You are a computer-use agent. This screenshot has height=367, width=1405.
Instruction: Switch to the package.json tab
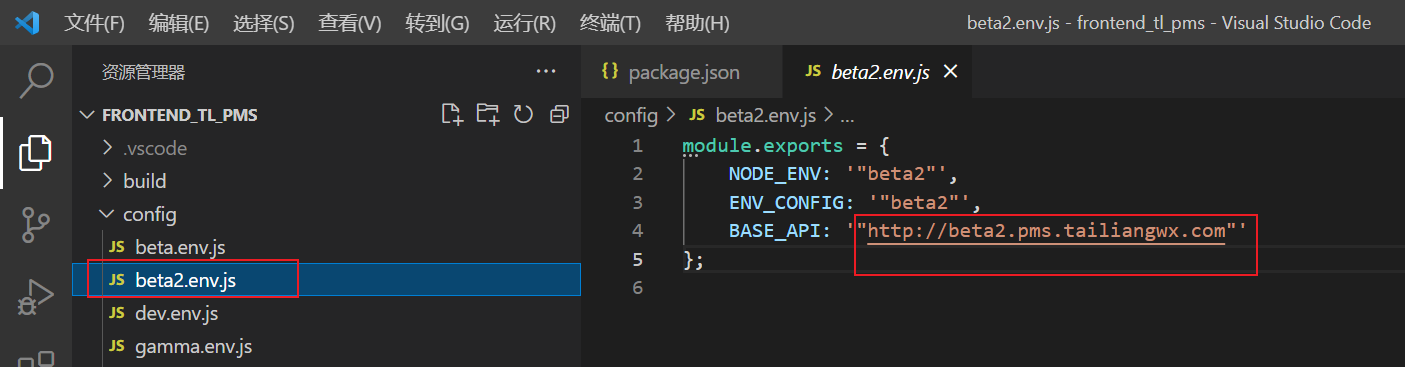point(681,72)
